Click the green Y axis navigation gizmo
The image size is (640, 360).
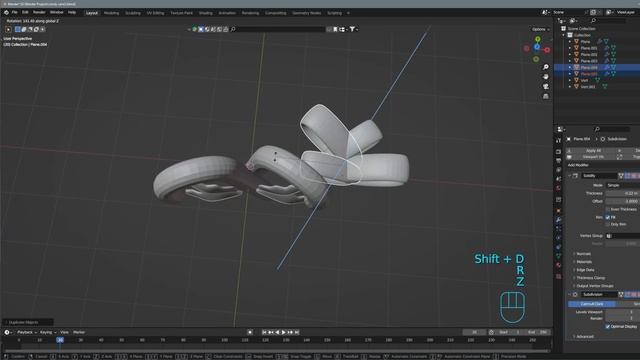[x=538, y=39]
